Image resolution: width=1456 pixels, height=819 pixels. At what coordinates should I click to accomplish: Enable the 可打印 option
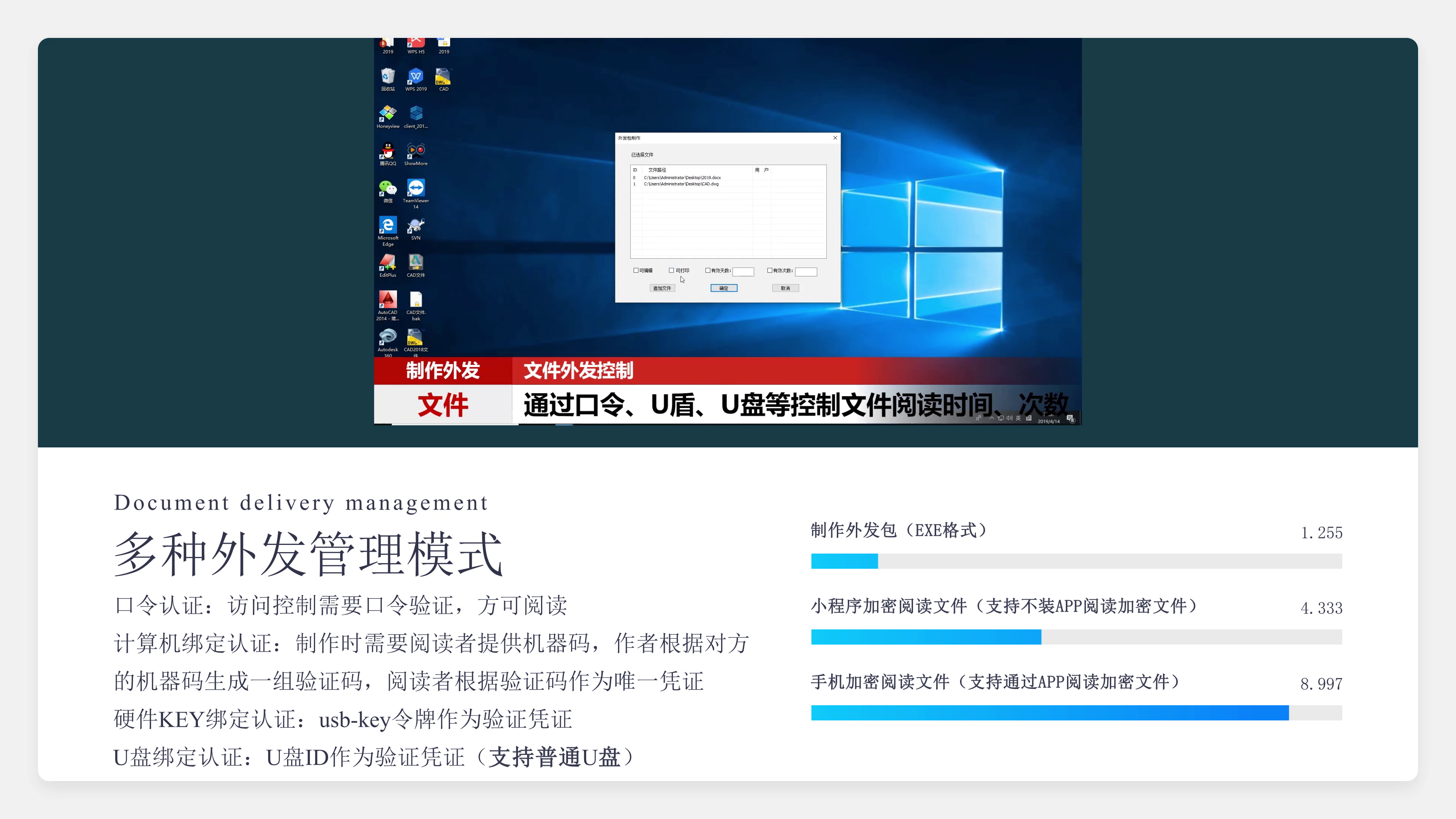tap(672, 271)
